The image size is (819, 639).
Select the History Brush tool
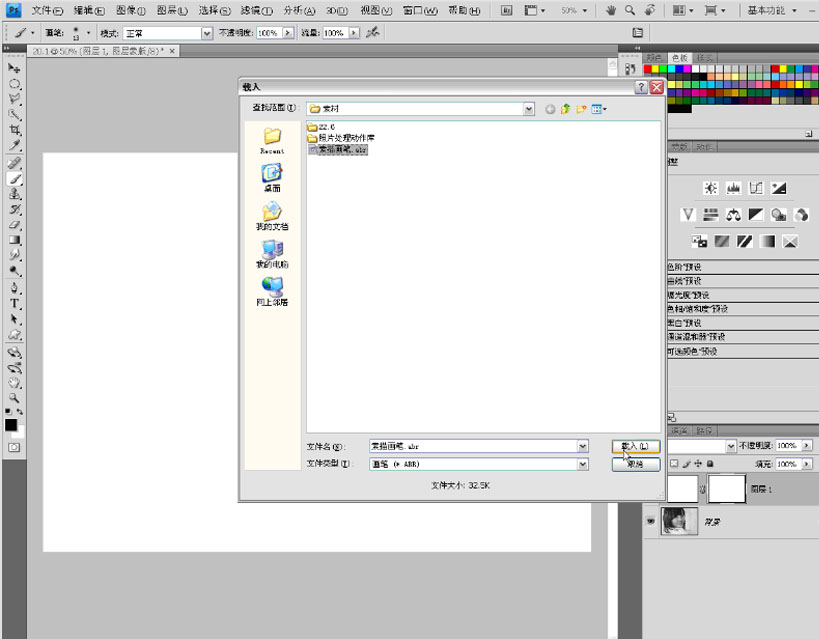coord(14,210)
